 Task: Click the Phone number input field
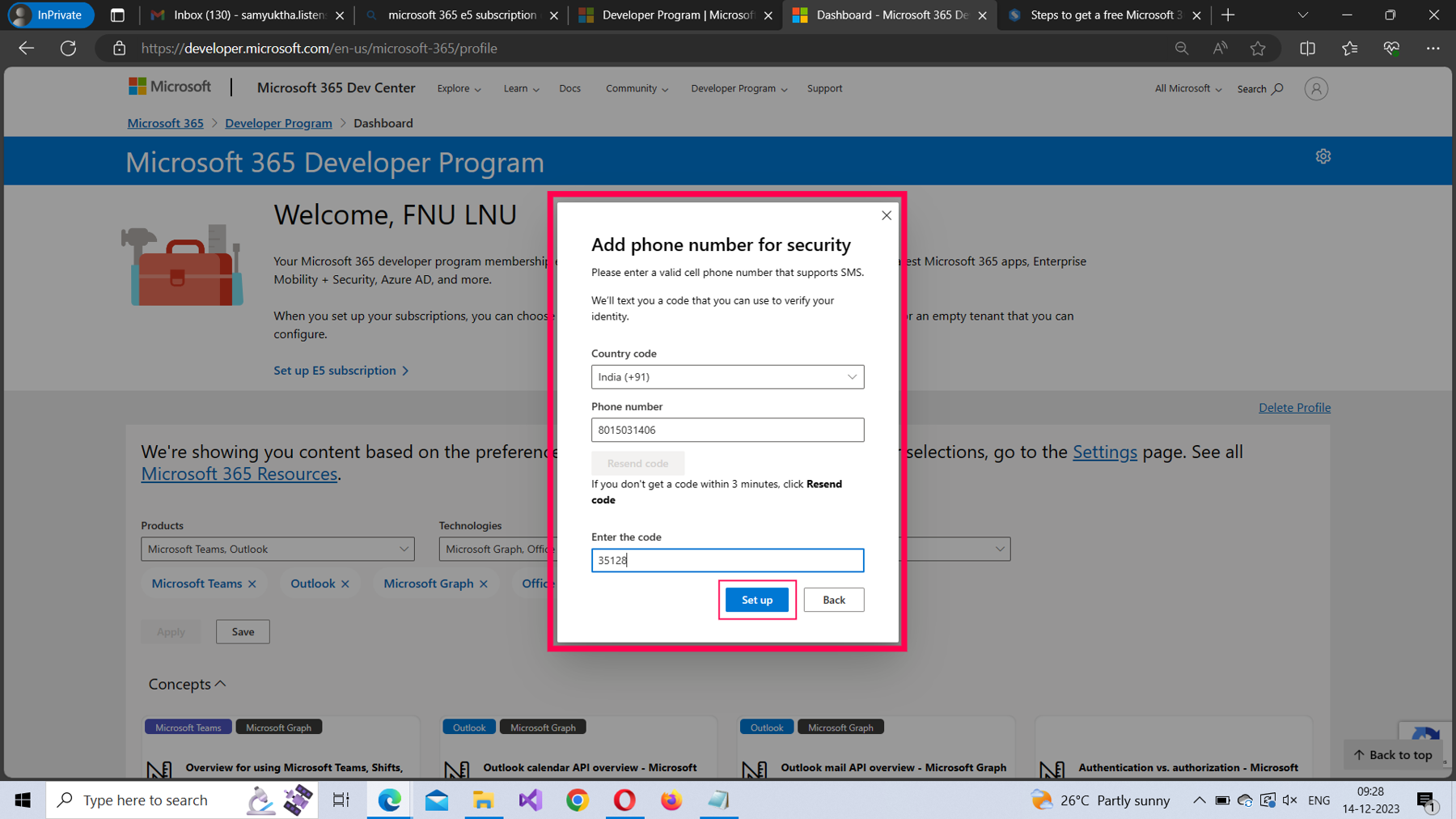[727, 430]
